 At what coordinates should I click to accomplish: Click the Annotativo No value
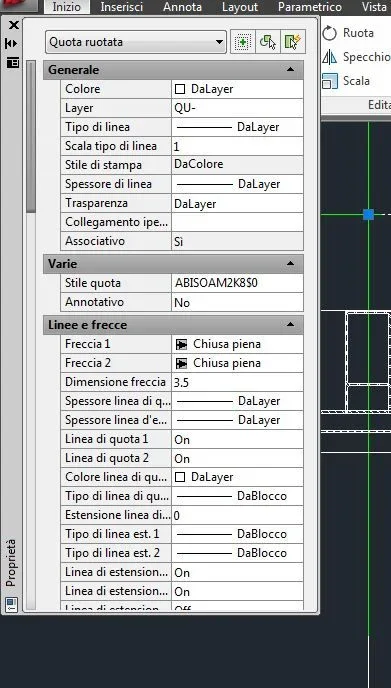click(237, 302)
